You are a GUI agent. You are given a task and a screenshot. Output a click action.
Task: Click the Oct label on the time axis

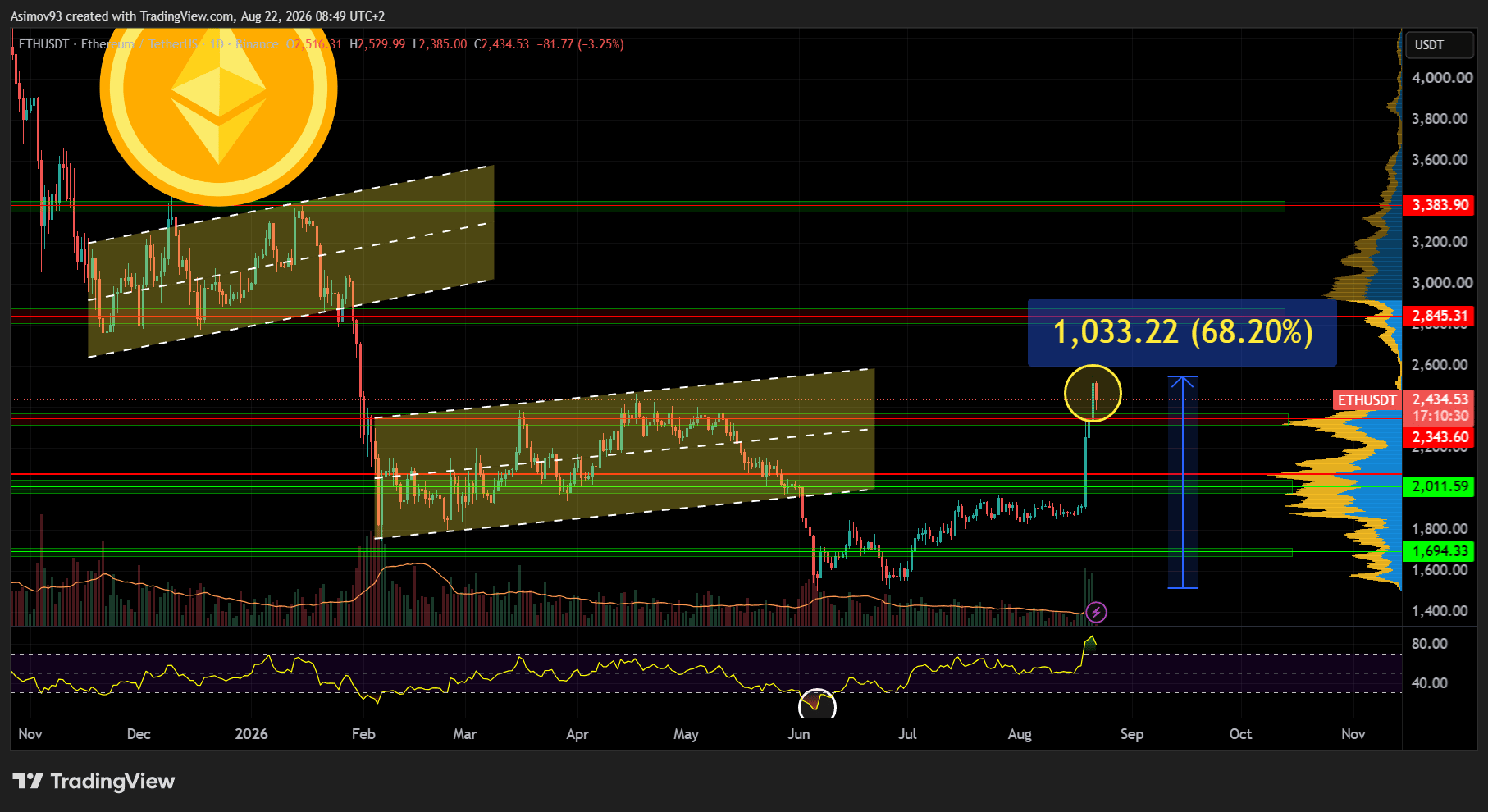point(1240,734)
